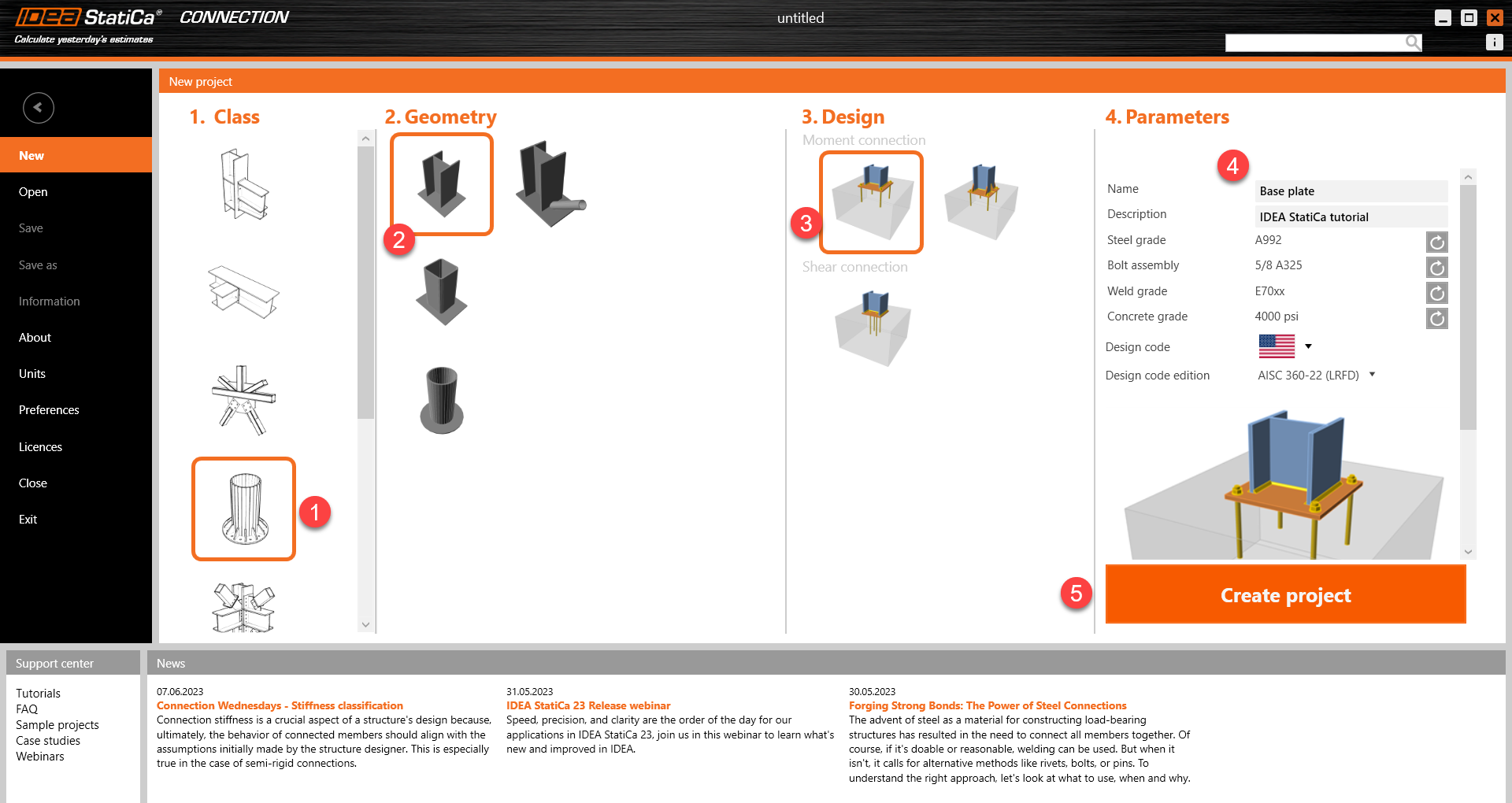
Task: Expand the Geometry list with the scroll-down arrow
Action: (x=365, y=624)
